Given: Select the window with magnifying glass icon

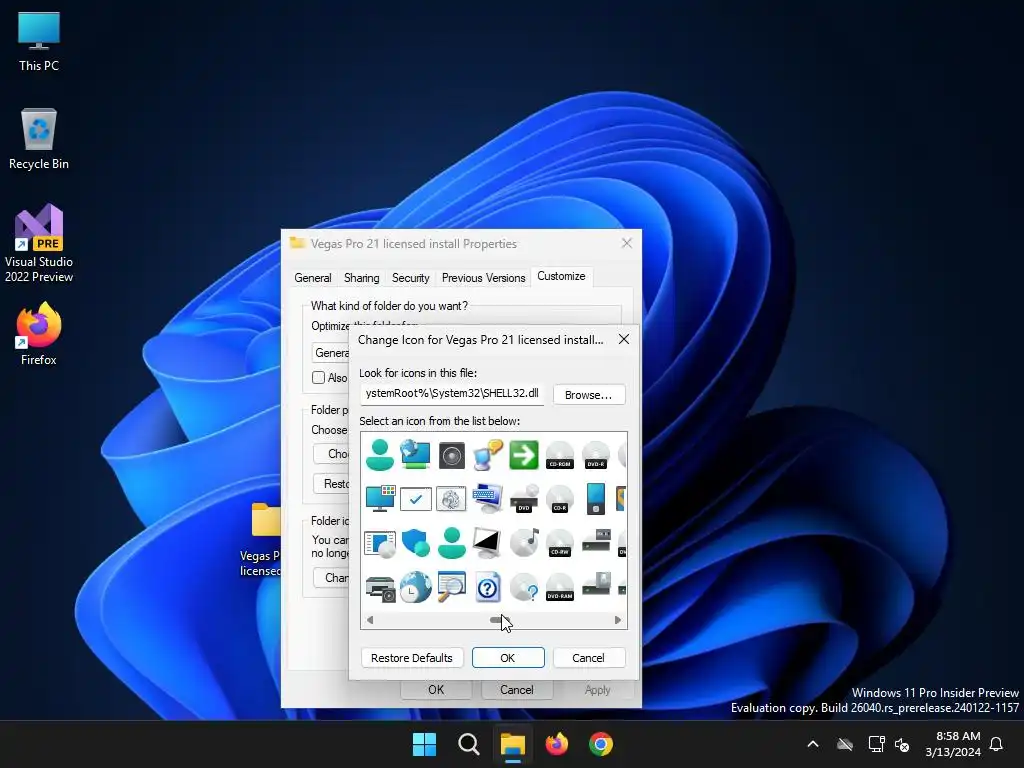Looking at the screenshot, I should coord(451,587).
